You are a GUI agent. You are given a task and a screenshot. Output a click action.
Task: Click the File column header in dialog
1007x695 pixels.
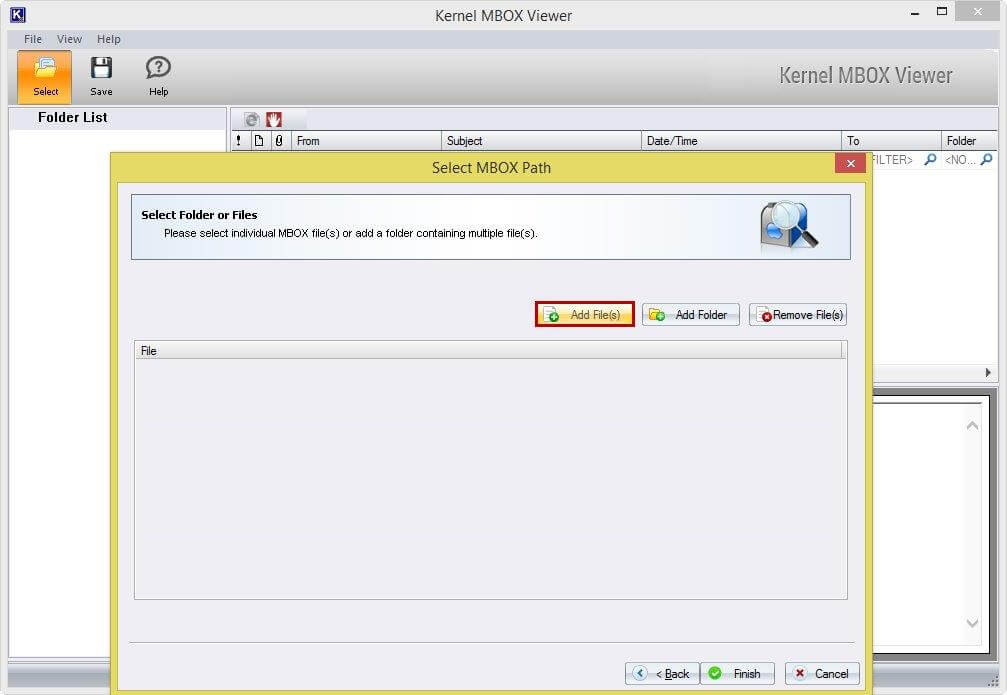pyautogui.click(x=488, y=351)
